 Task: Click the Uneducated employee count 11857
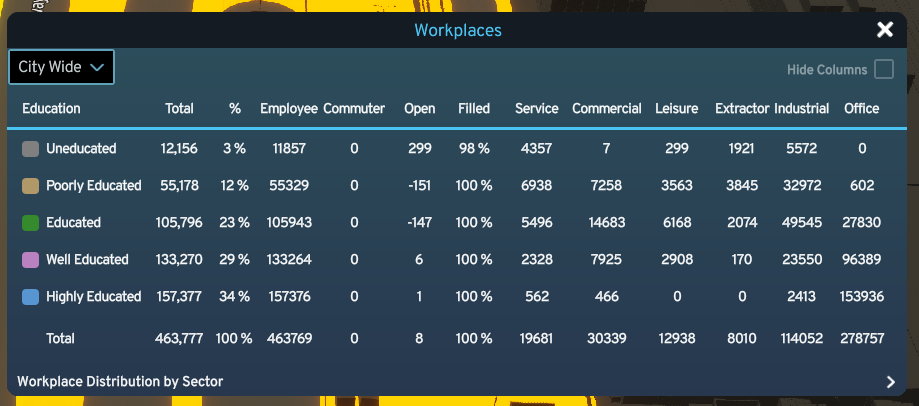(289, 149)
